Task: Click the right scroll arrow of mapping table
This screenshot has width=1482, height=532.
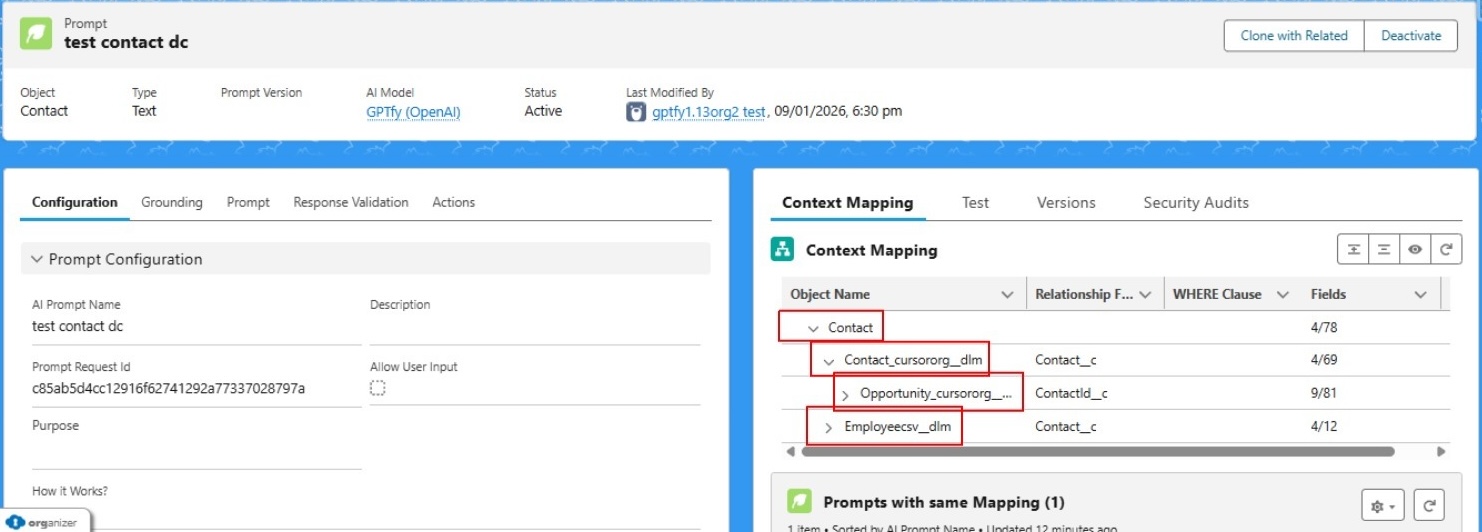Action: (x=1441, y=452)
